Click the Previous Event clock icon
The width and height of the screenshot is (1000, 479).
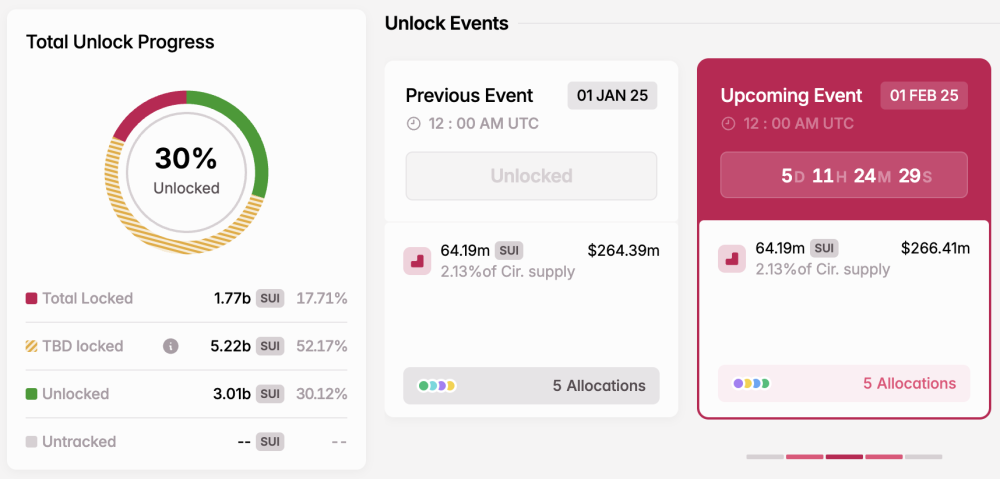point(413,124)
